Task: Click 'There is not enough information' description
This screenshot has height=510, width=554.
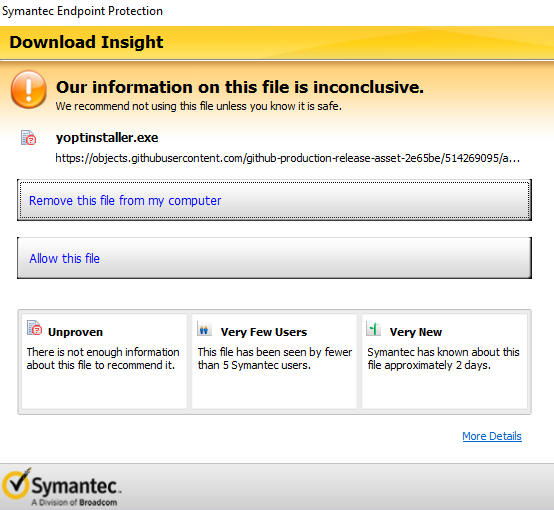Action: tap(103, 358)
